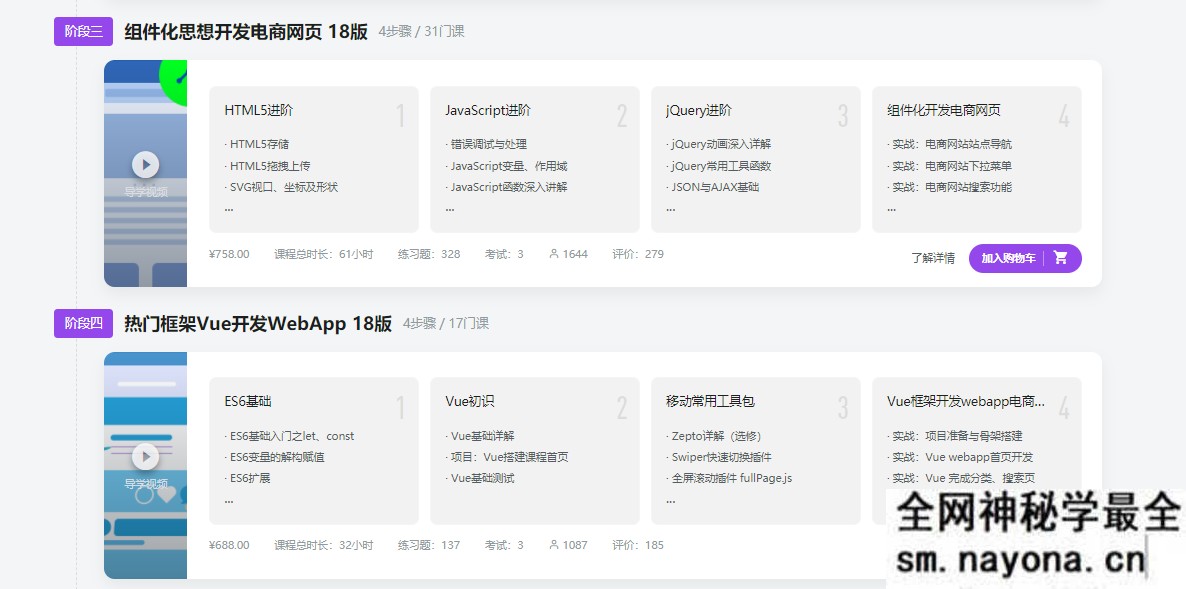Click text ES6基础入门之let、const
This screenshot has height=589, width=1186.
[x=292, y=436]
